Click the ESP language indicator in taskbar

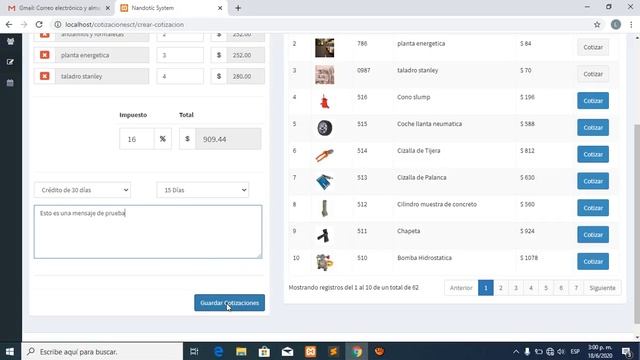tap(575, 351)
